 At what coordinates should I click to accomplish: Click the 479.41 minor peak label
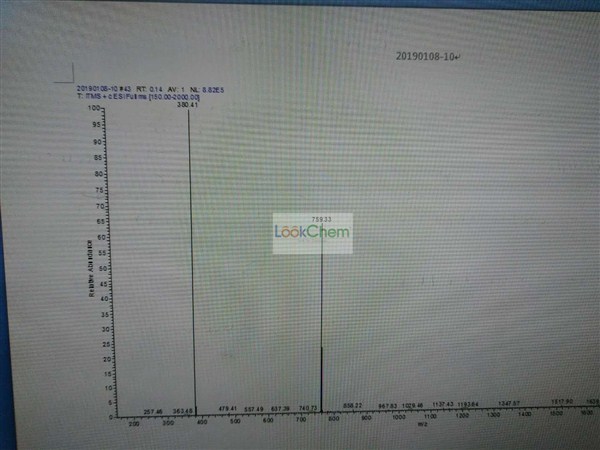(x=227, y=408)
